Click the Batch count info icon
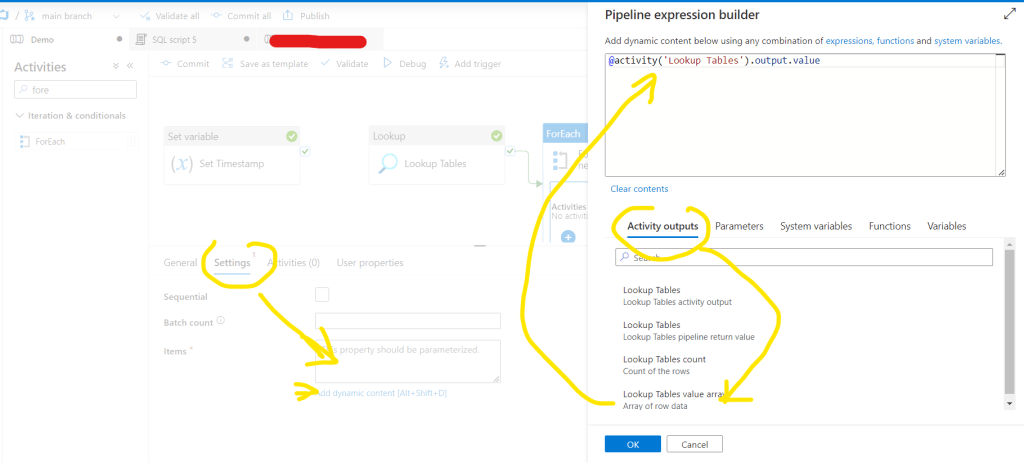Screen dimensions: 1024x463 [x=221, y=322]
